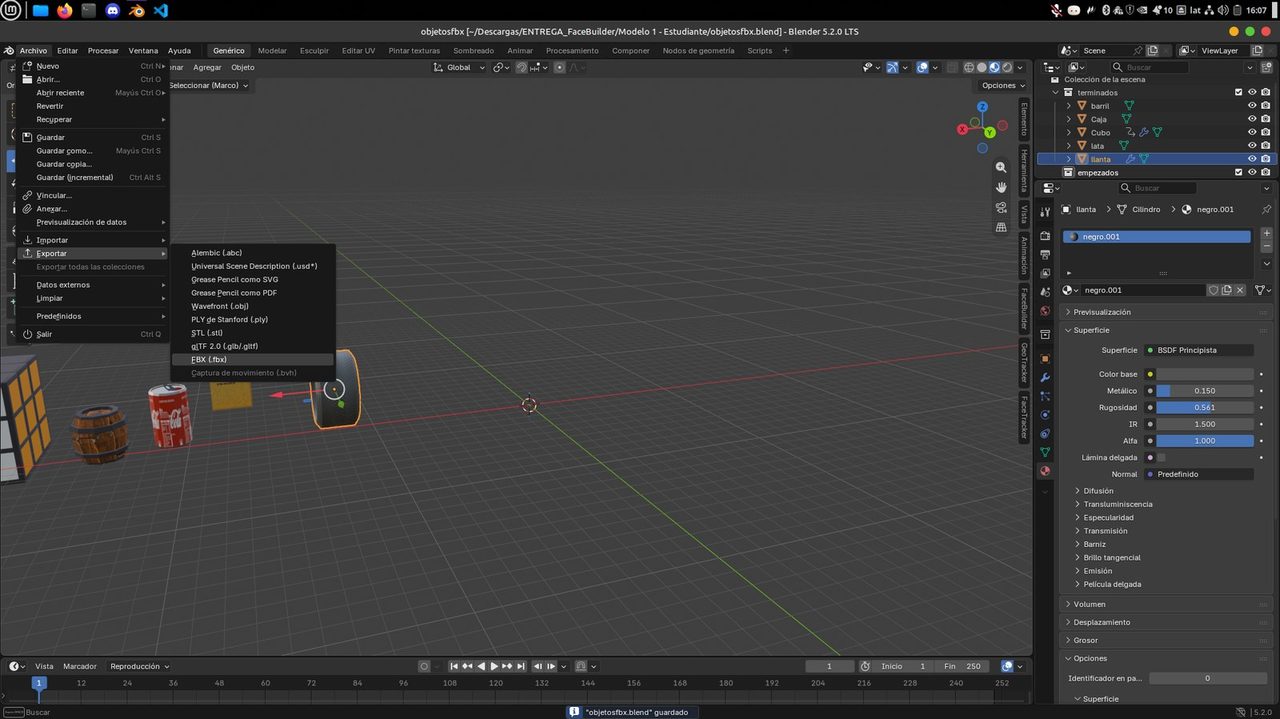
Task: Open Firefox from the taskbar
Action: pos(65,10)
